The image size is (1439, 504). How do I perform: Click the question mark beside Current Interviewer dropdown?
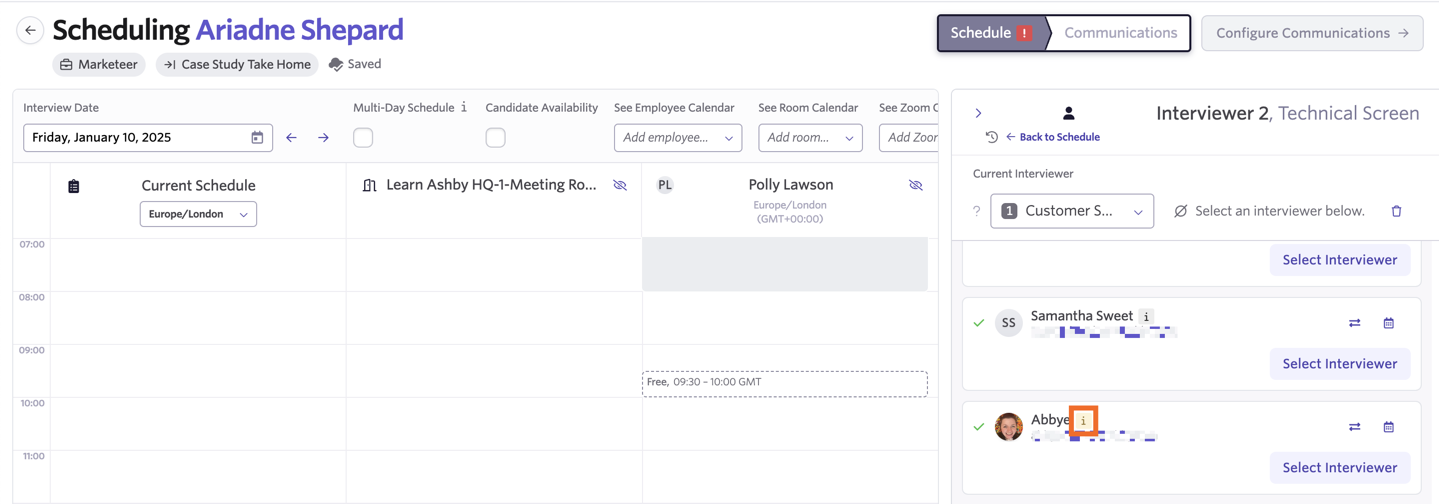tap(977, 211)
